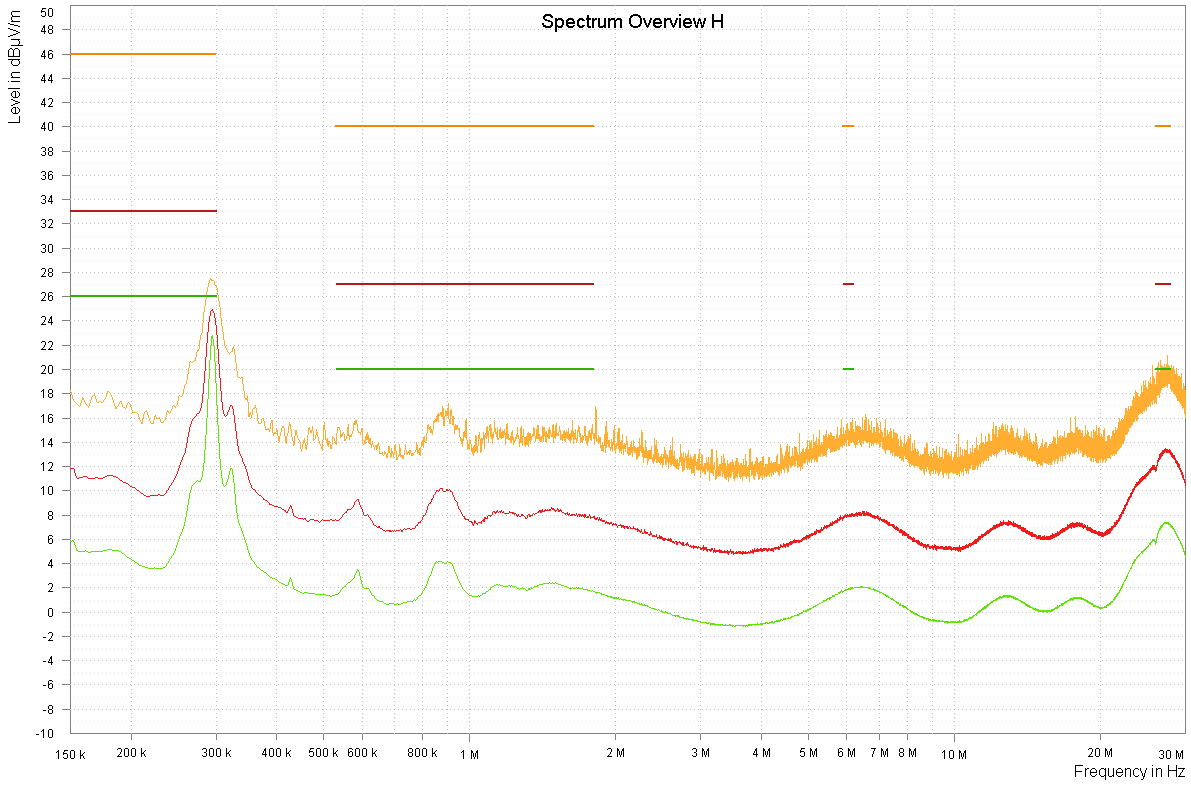Click the short orange limit segment near 30 MHz

tap(1162, 126)
